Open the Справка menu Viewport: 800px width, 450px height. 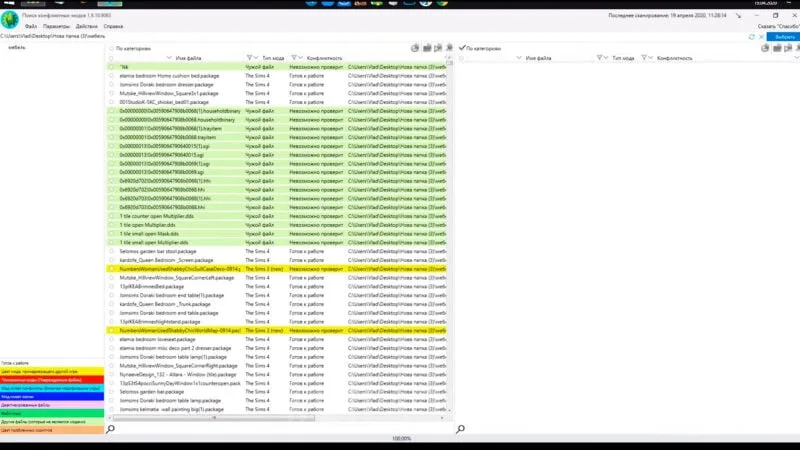[x=113, y=26]
